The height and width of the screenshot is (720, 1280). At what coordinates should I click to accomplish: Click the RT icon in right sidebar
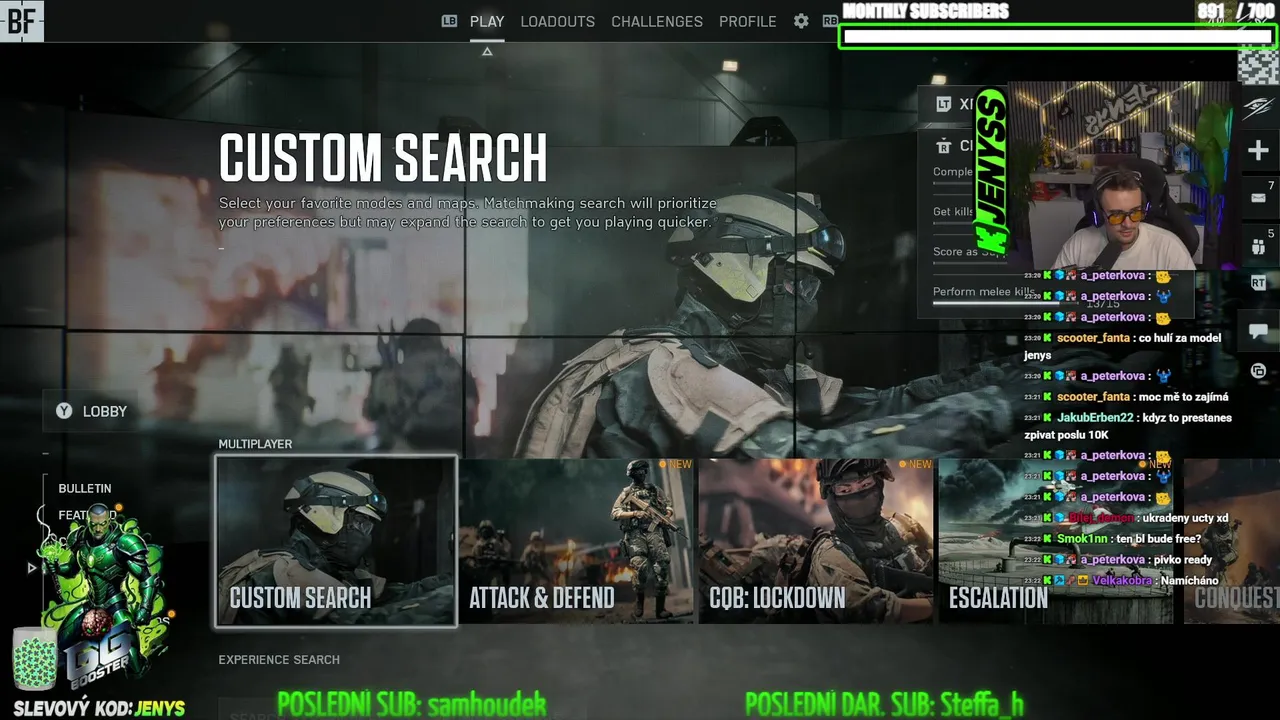[x=1258, y=284]
